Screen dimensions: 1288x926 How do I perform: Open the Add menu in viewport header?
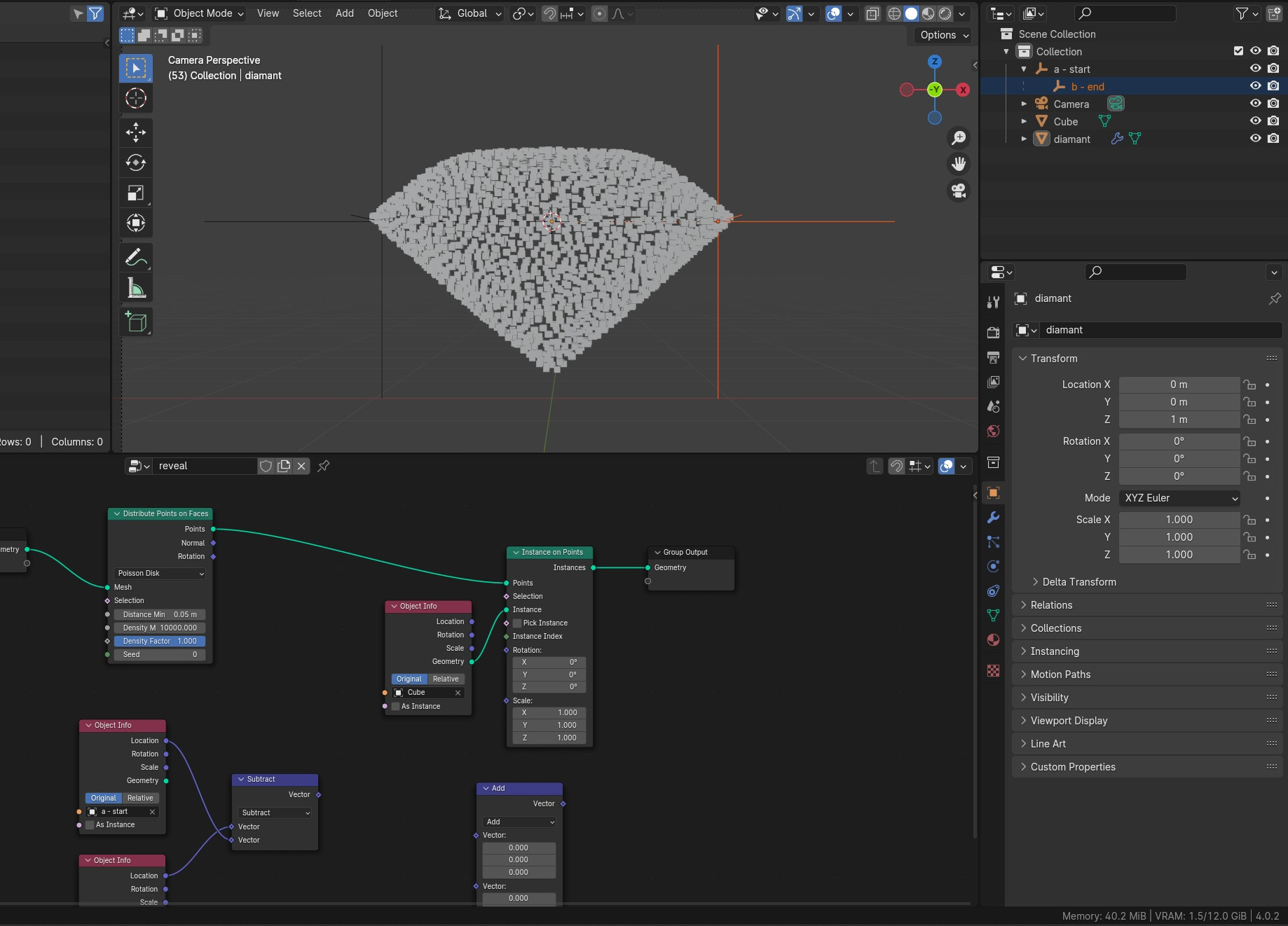[x=344, y=13]
